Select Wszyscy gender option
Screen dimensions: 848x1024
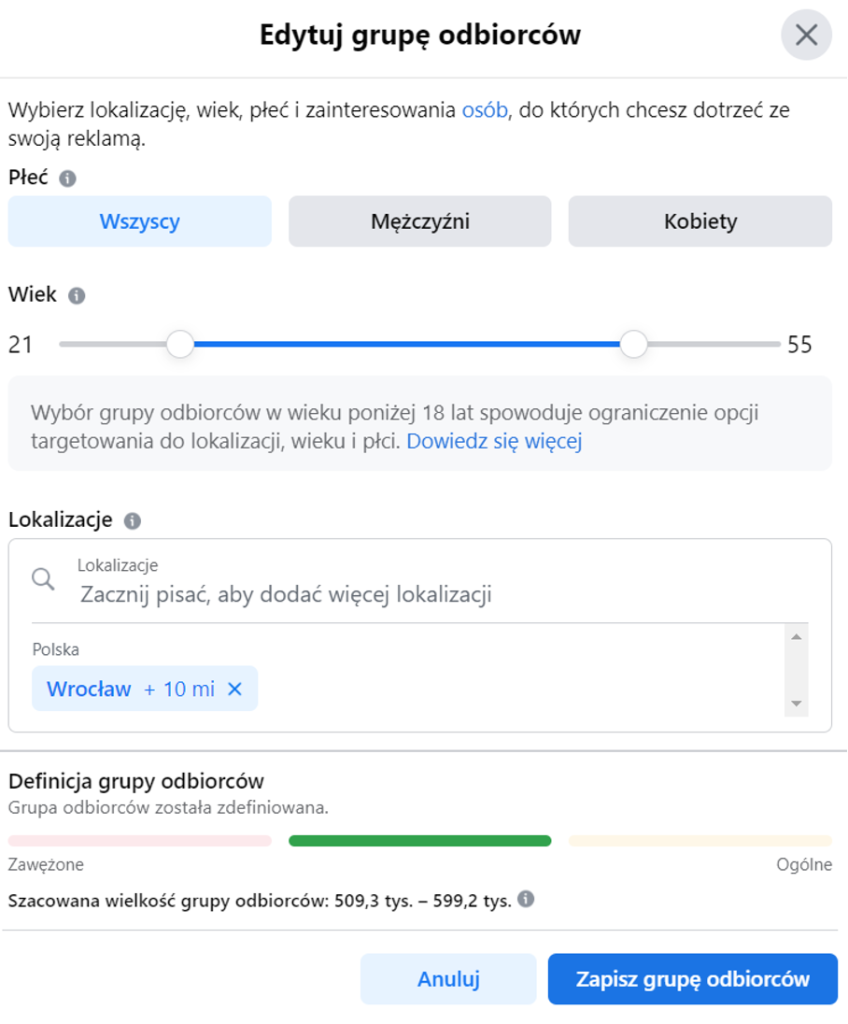click(140, 221)
